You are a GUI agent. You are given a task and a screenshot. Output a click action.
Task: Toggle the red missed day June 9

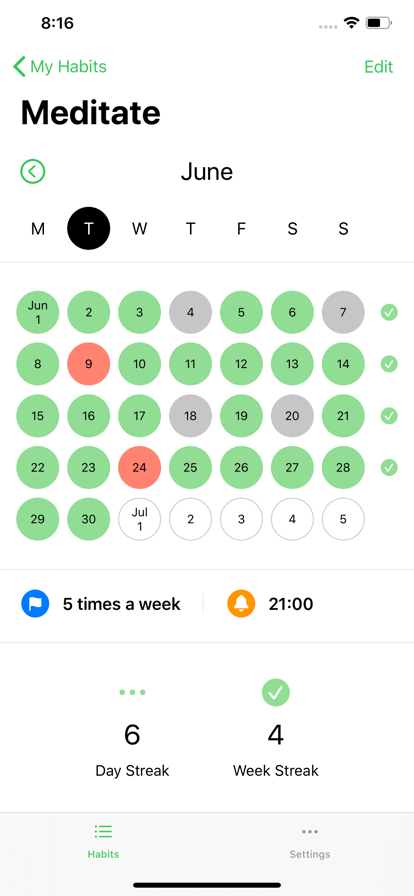coord(89,364)
